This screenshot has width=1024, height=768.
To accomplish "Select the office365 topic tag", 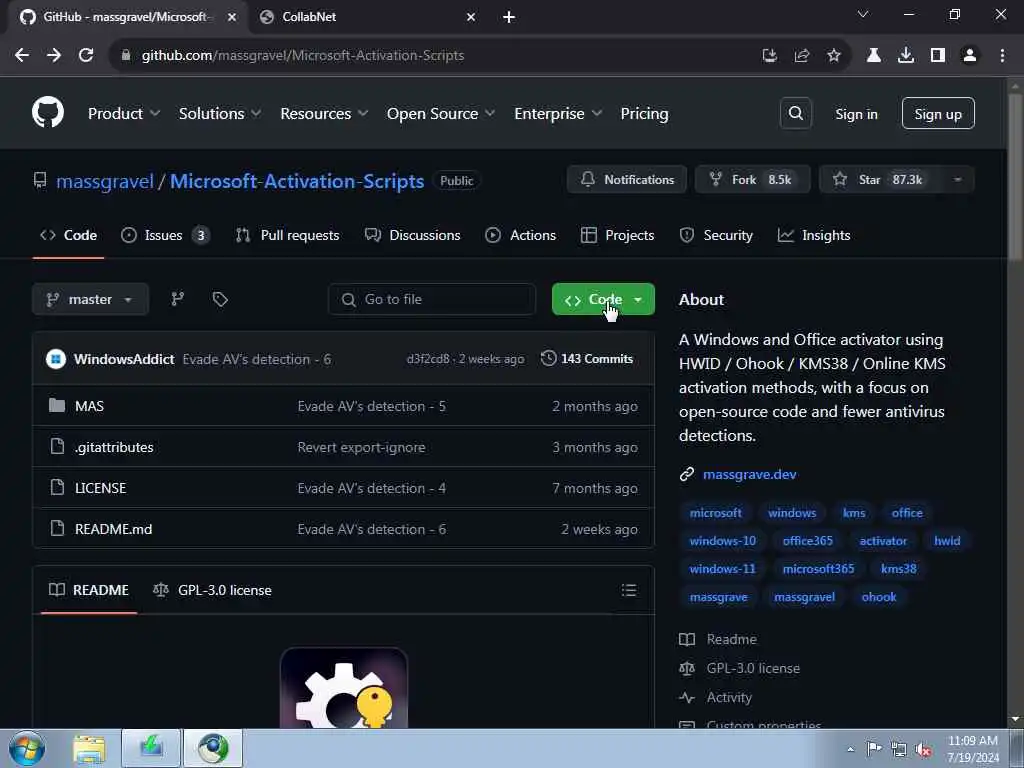I will coord(807,541).
